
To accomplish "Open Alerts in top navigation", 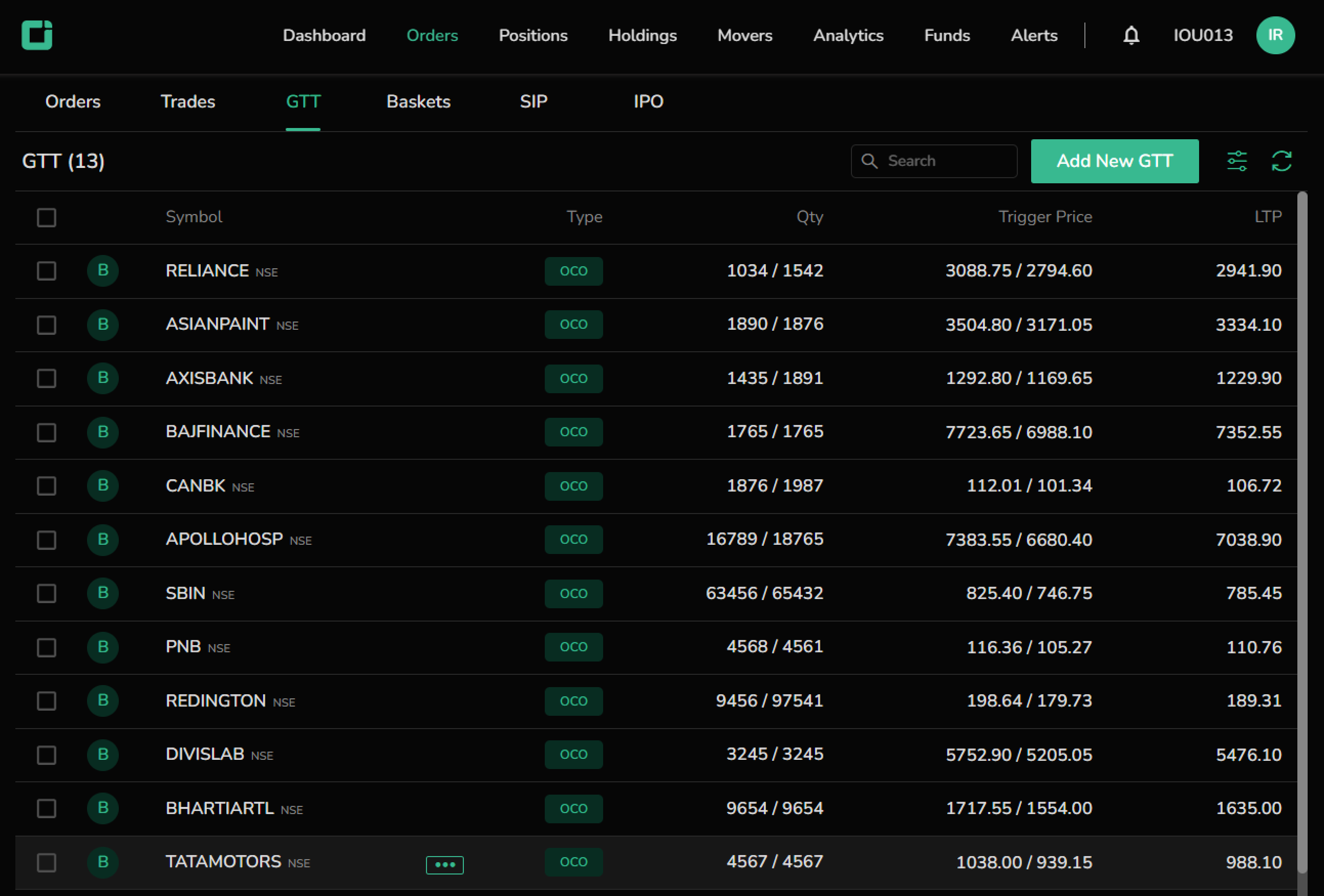I will (1034, 35).
